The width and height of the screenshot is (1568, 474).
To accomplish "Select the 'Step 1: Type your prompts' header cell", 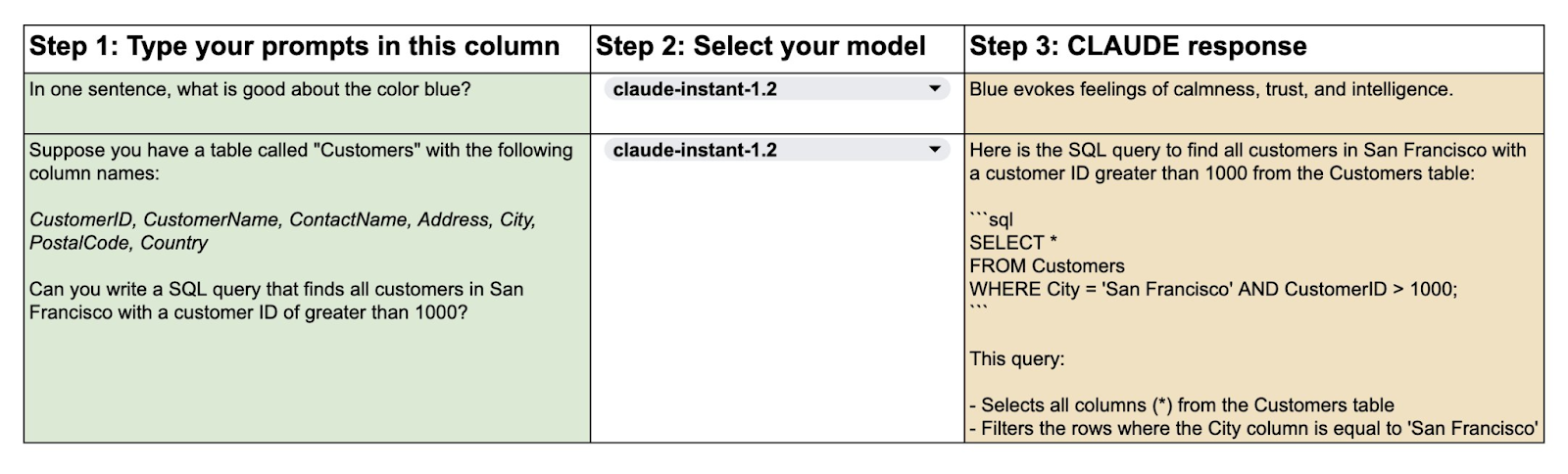I will pyautogui.click(x=307, y=48).
